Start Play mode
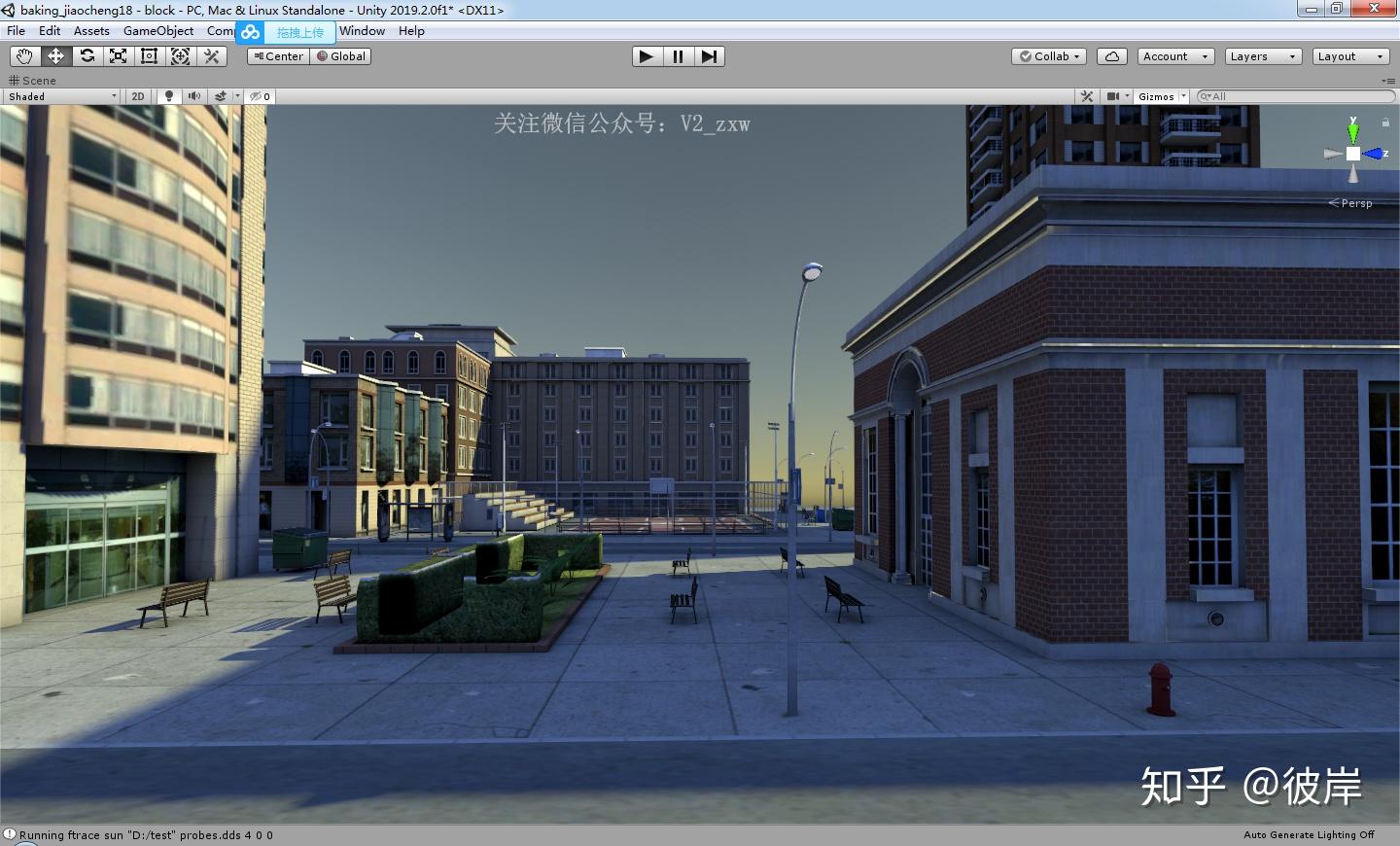 click(x=647, y=56)
